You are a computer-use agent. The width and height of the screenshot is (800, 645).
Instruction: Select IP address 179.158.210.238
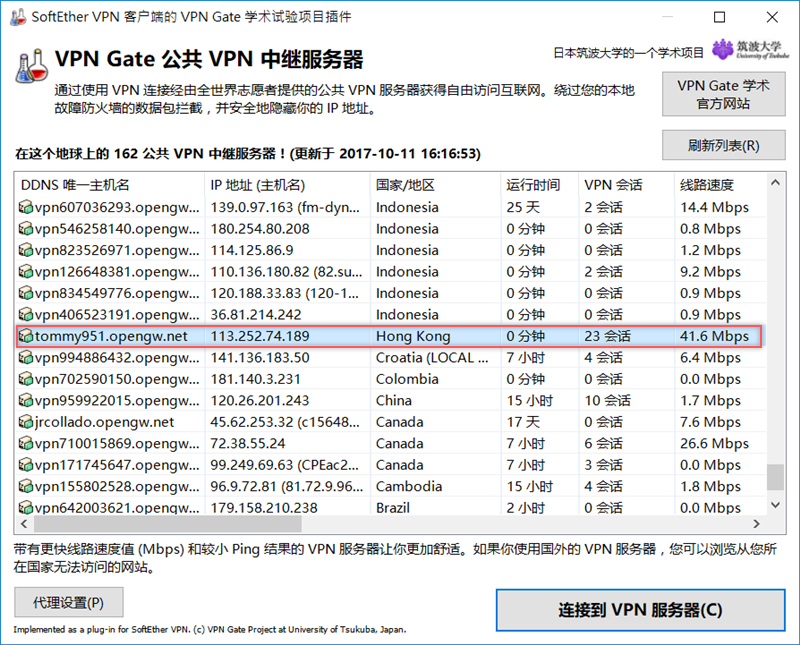pos(264,508)
